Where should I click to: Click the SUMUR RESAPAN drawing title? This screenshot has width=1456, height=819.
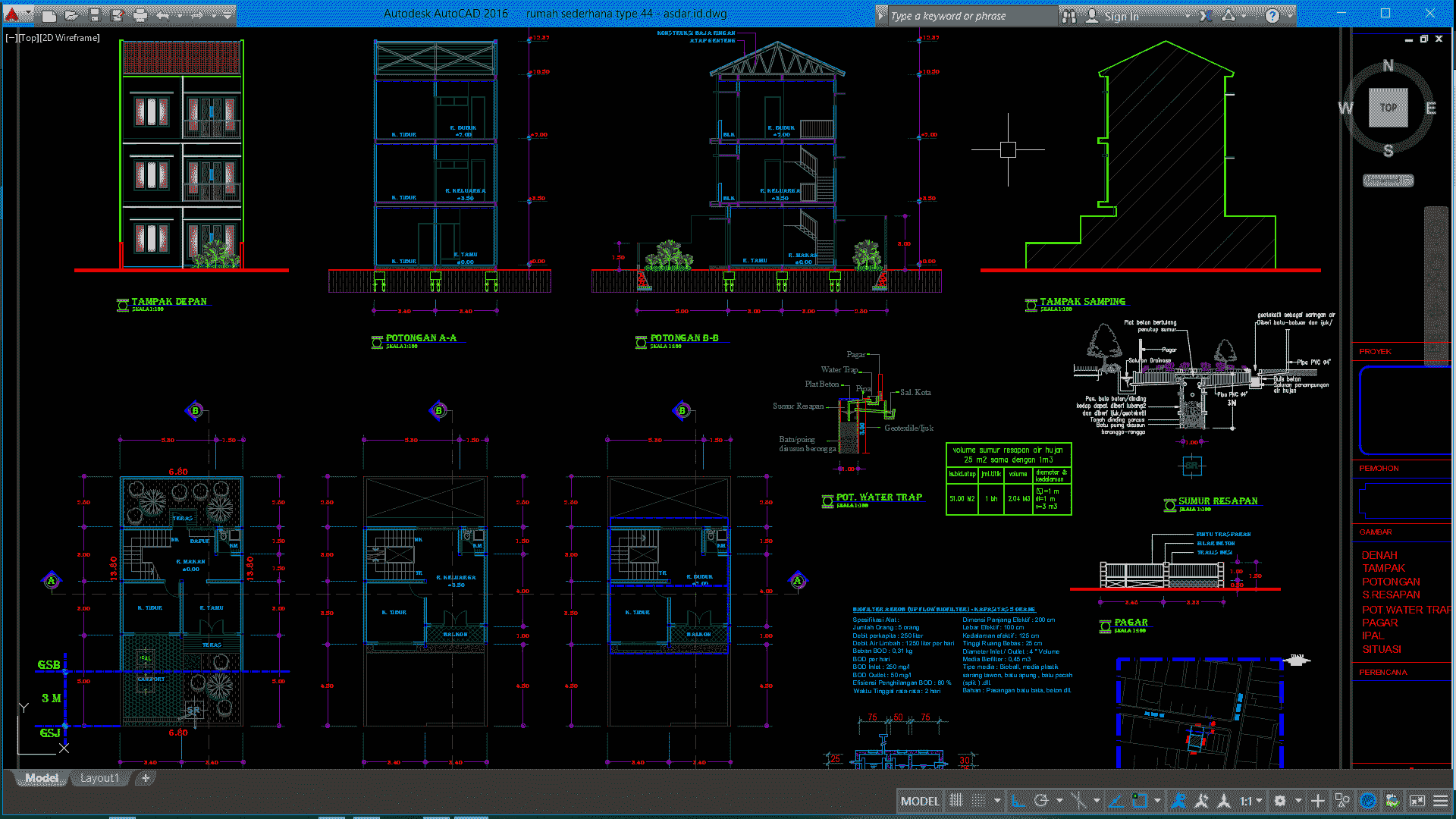(1218, 501)
